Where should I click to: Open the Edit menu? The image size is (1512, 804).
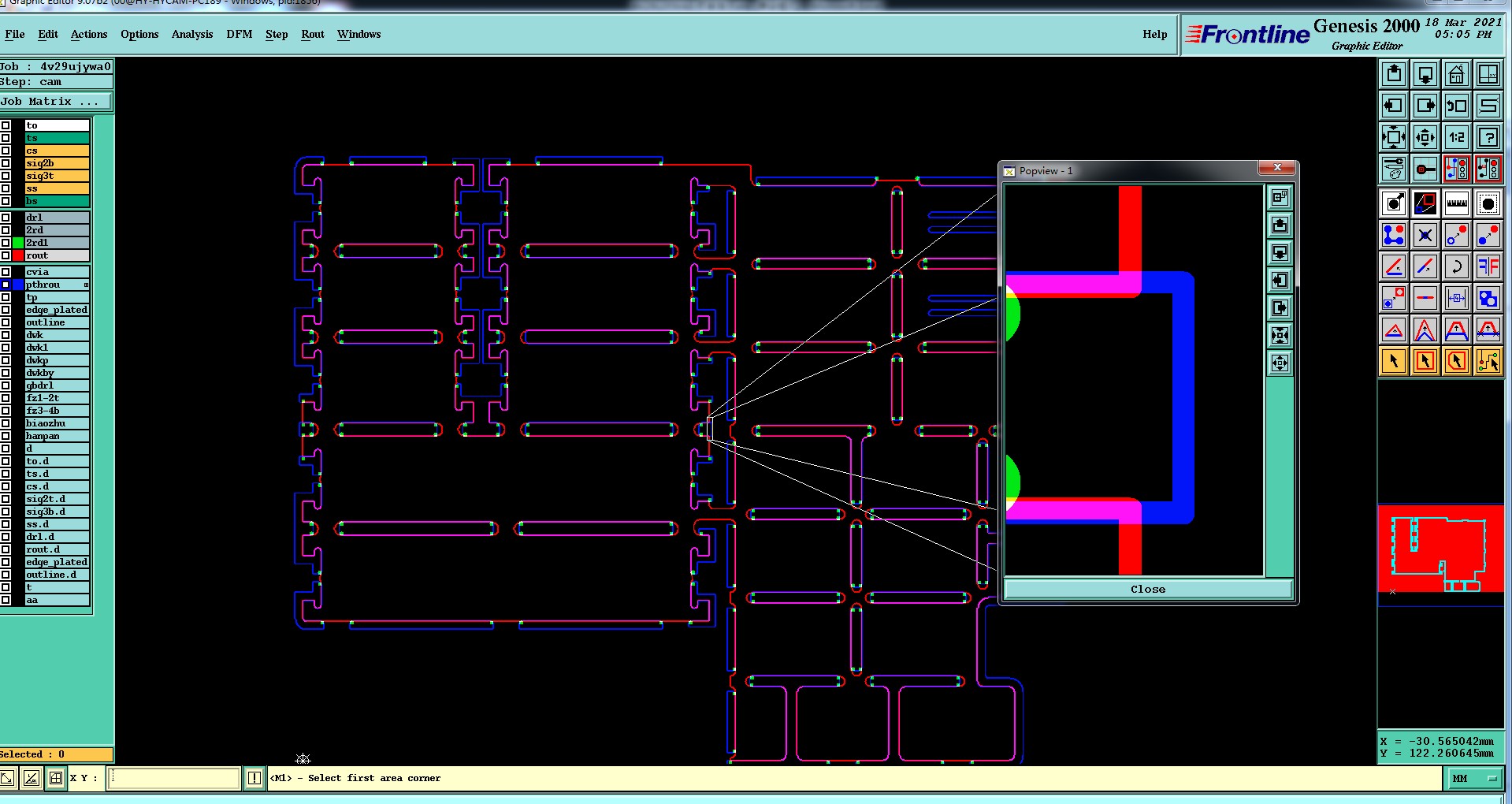coord(48,34)
